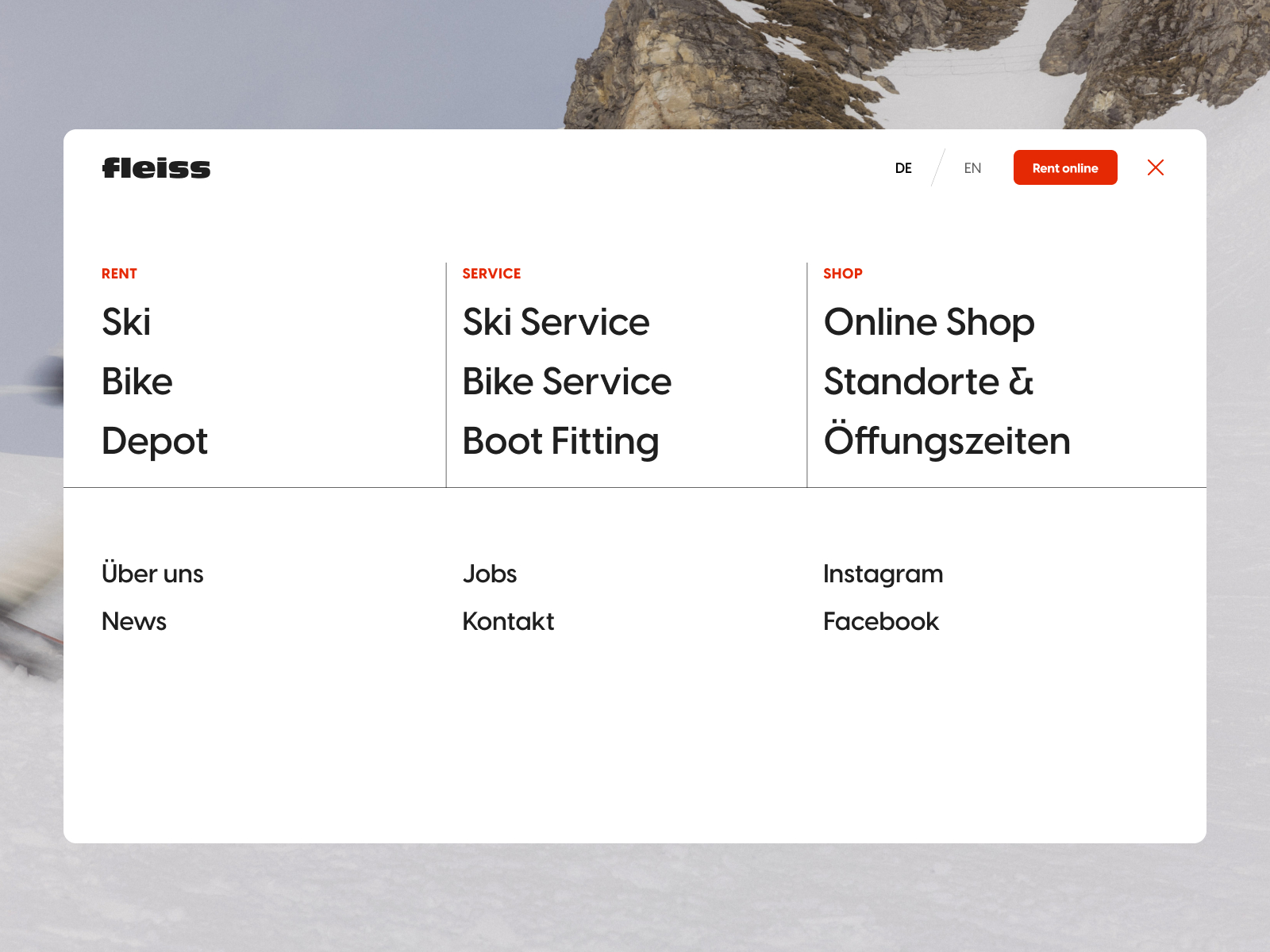1270x952 pixels.
Task: Open the Online Shop
Action: (x=929, y=322)
